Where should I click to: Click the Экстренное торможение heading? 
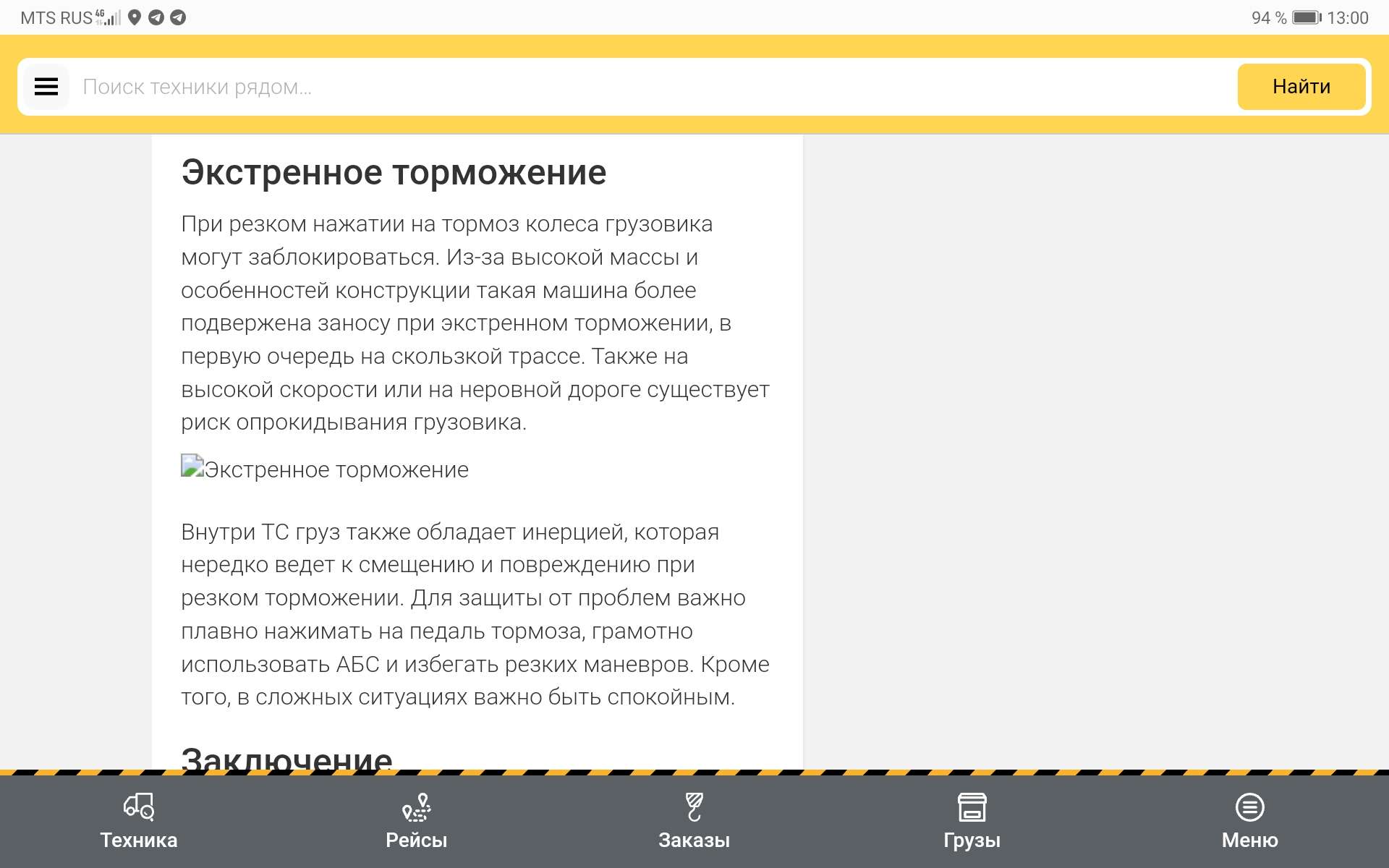tap(394, 173)
